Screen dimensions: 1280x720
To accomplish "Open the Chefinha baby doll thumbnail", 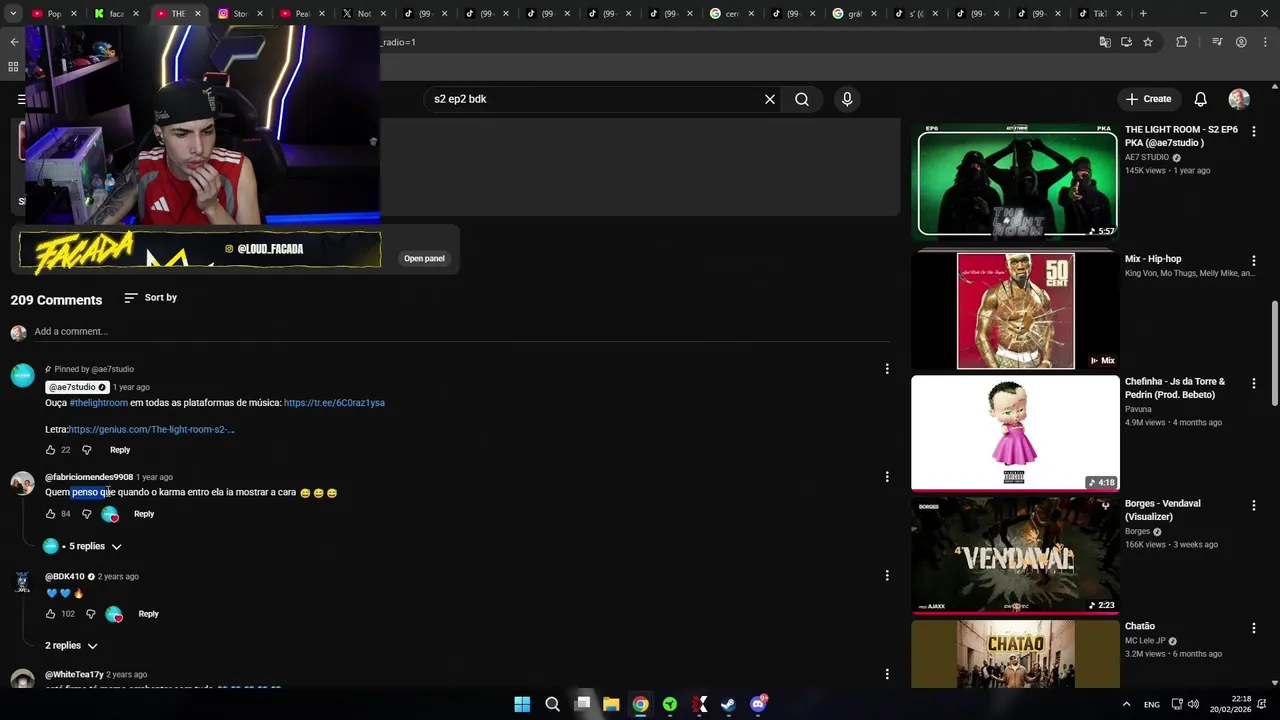I will point(1015,433).
